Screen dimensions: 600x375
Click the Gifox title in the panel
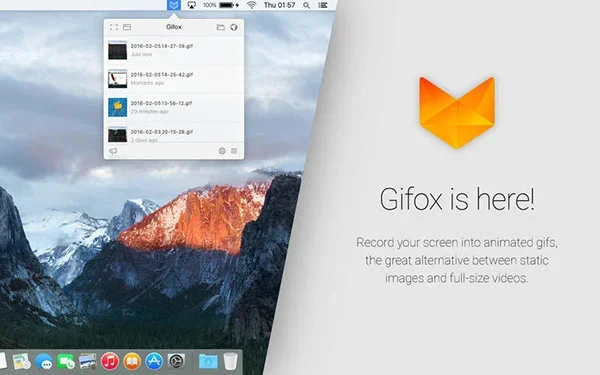point(174,27)
